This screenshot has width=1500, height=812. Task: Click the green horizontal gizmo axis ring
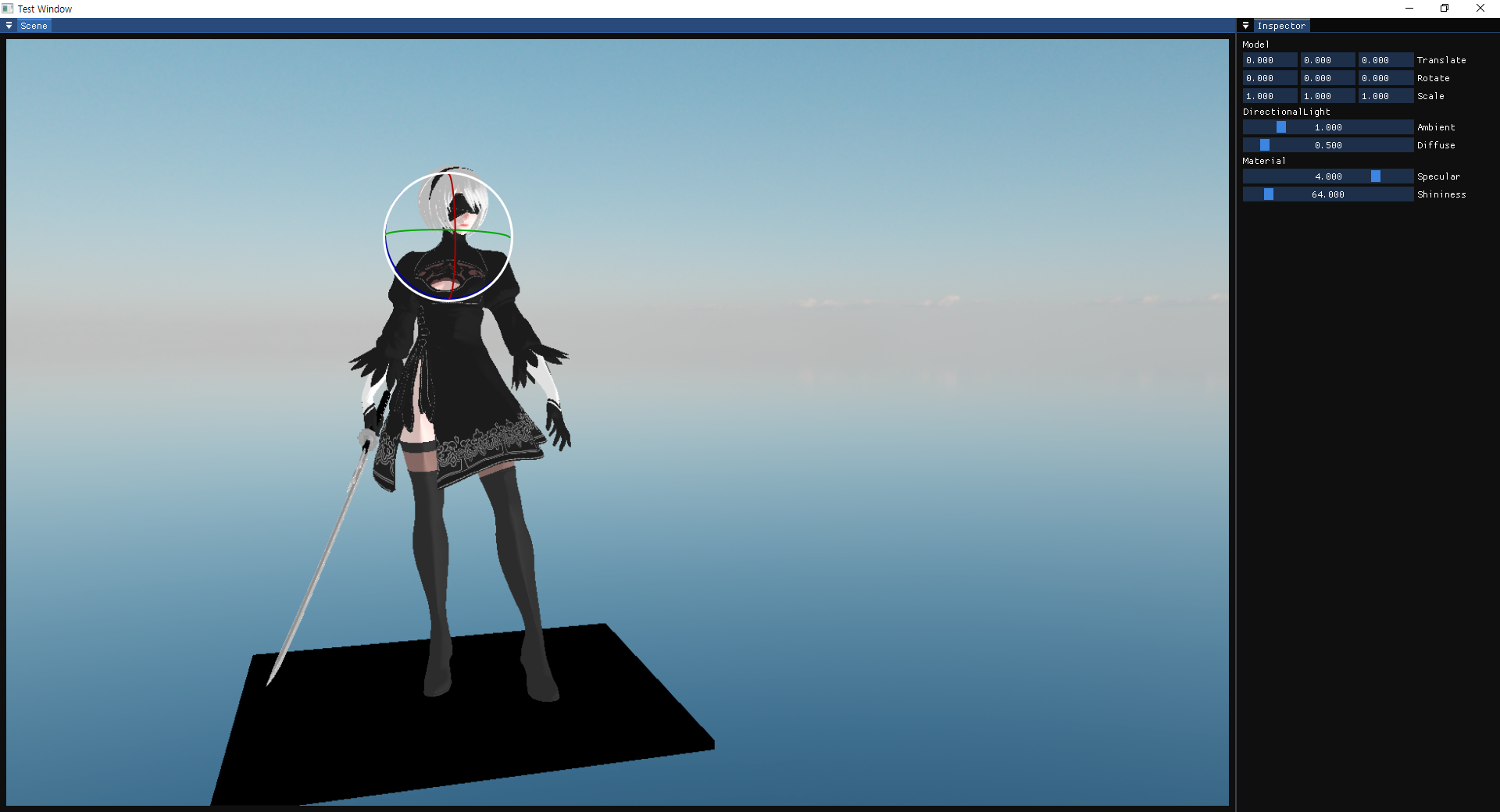point(422,230)
